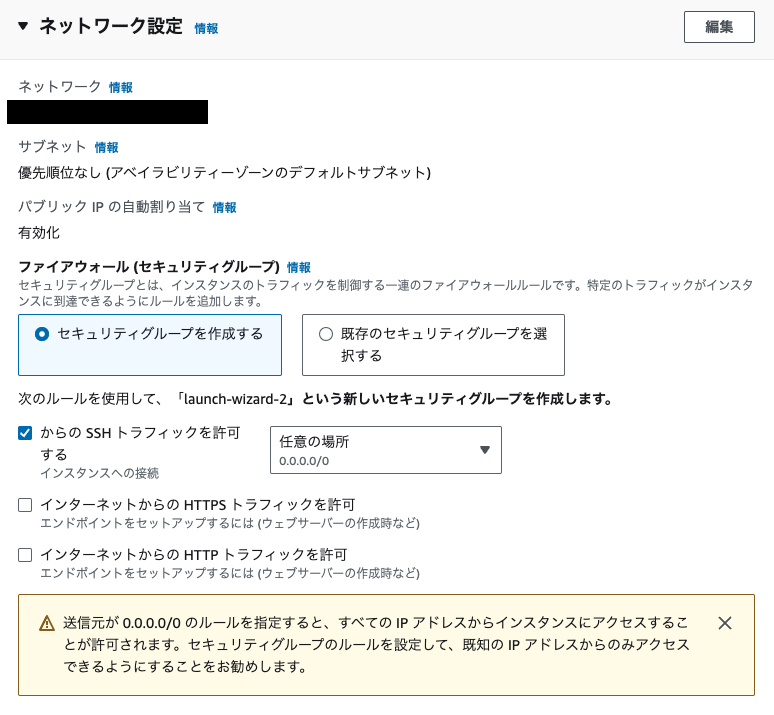
Task: Click the ネットワーク設定 section title
Action: point(110,27)
